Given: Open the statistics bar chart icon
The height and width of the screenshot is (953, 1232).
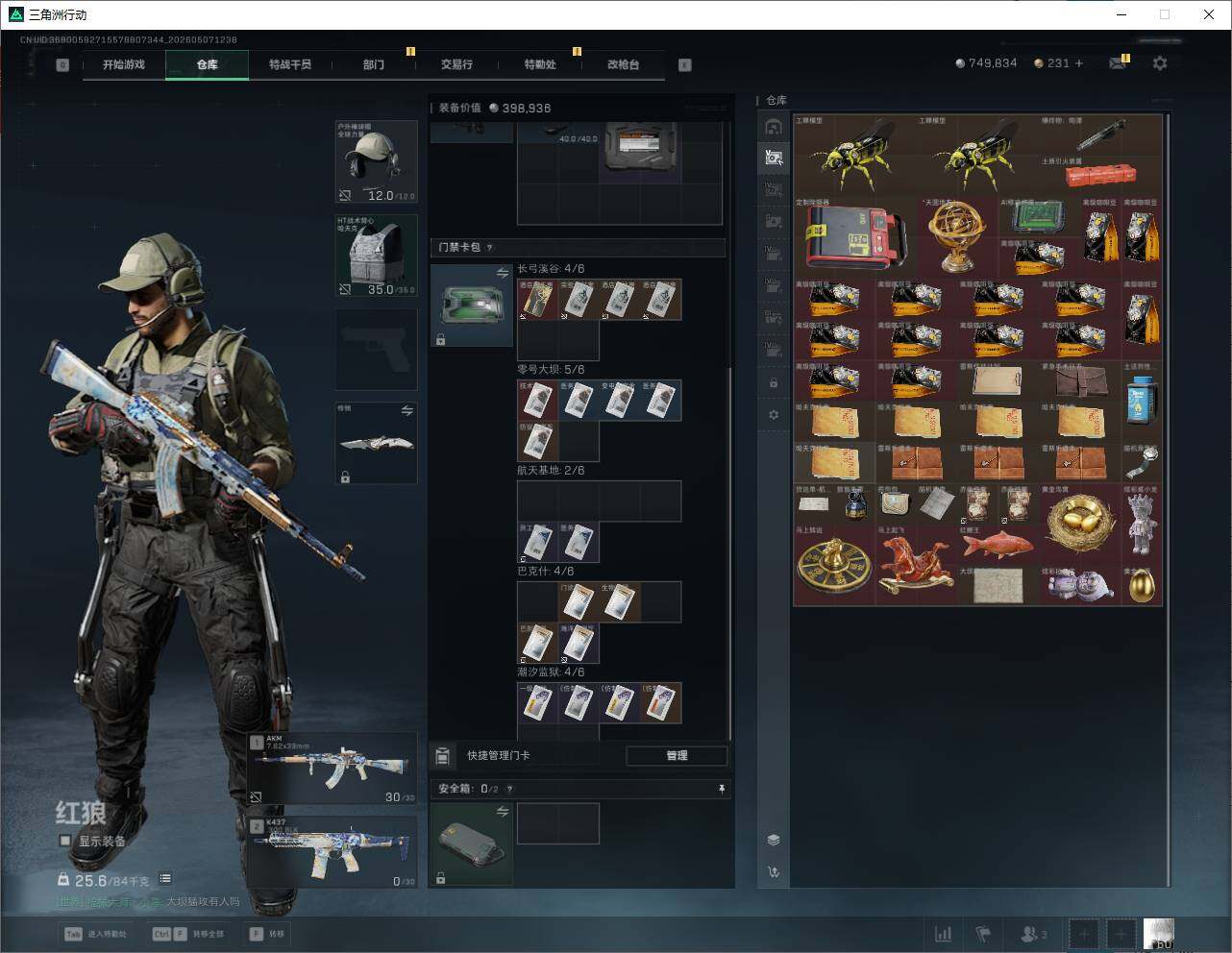Looking at the screenshot, I should click(x=944, y=934).
